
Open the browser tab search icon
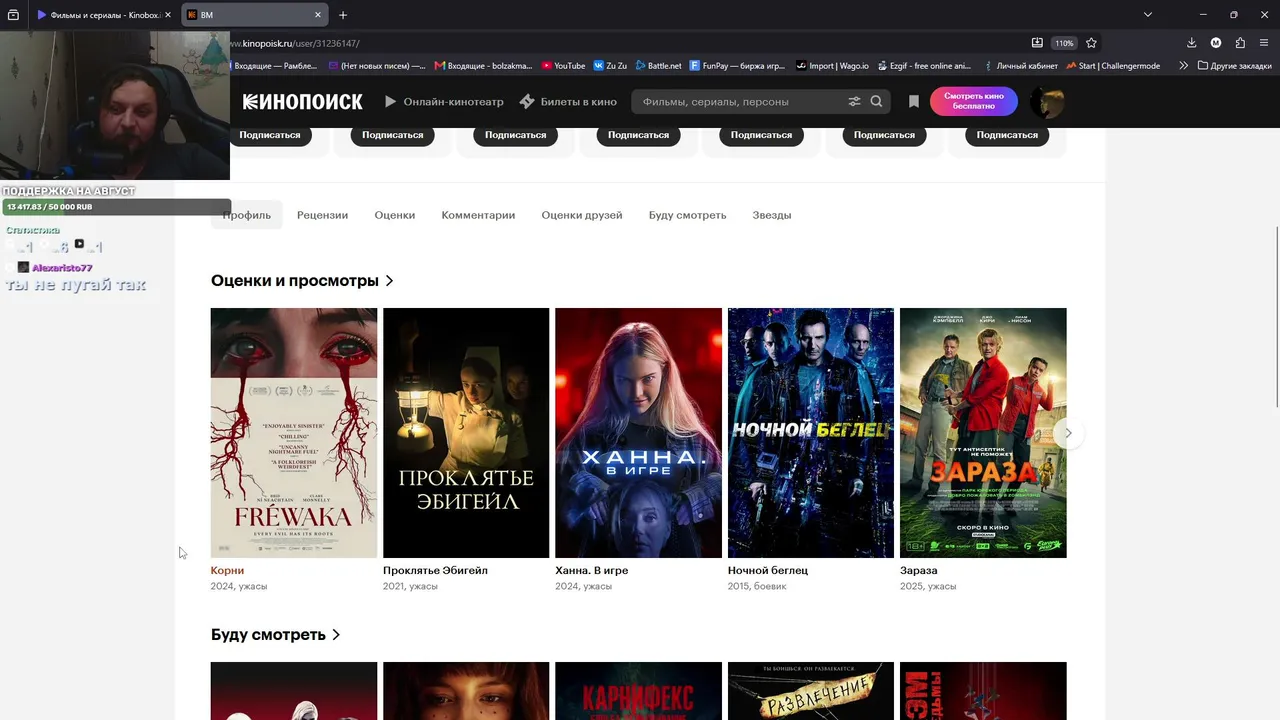point(13,15)
